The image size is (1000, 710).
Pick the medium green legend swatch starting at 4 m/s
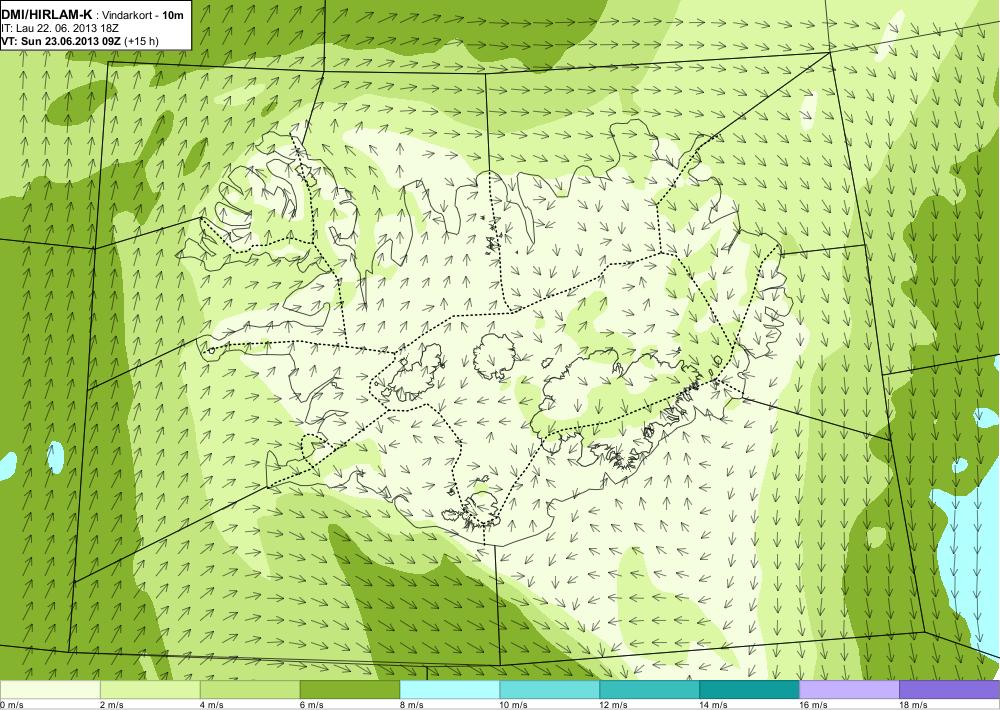point(250,690)
